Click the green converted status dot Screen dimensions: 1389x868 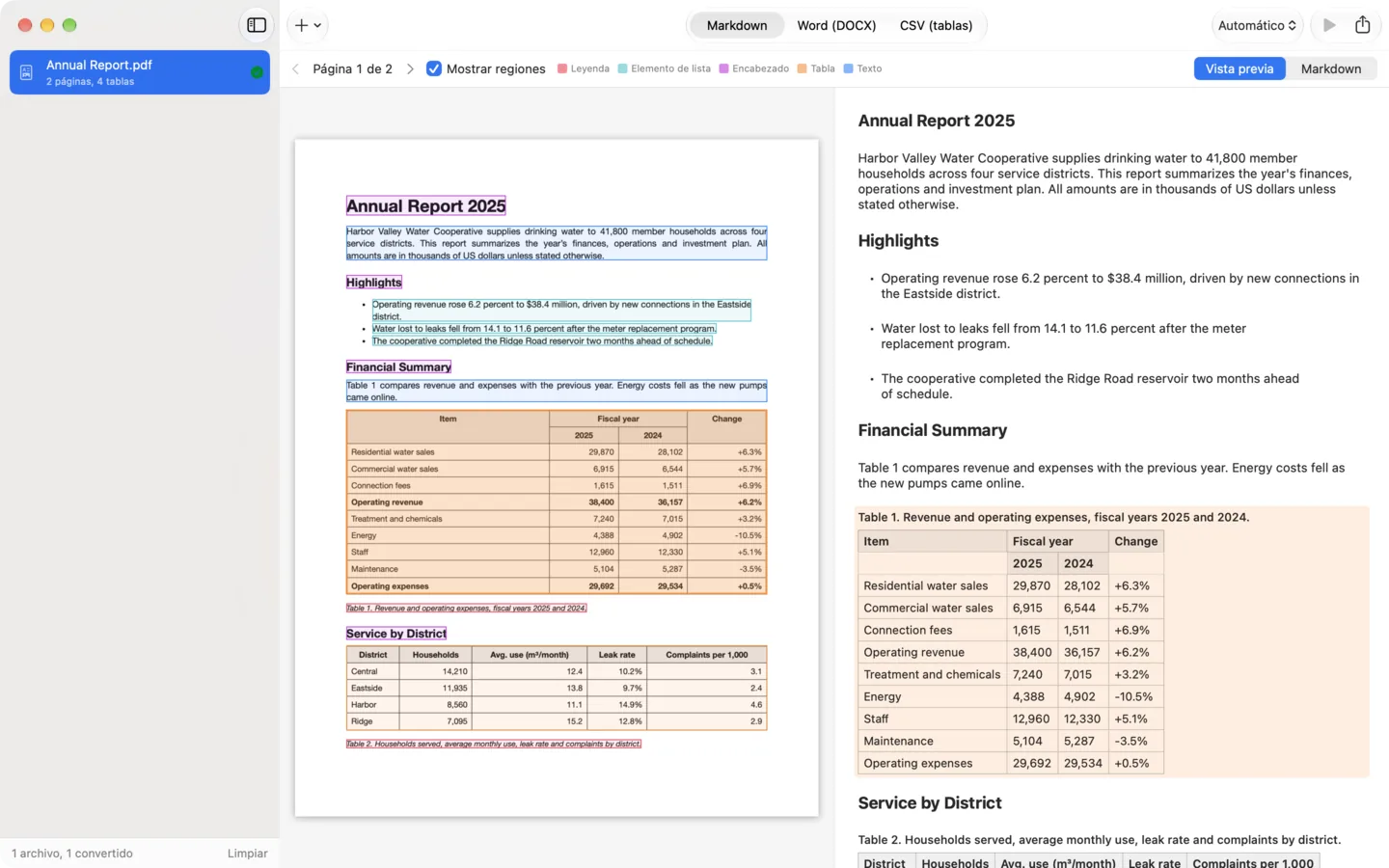tap(257, 72)
